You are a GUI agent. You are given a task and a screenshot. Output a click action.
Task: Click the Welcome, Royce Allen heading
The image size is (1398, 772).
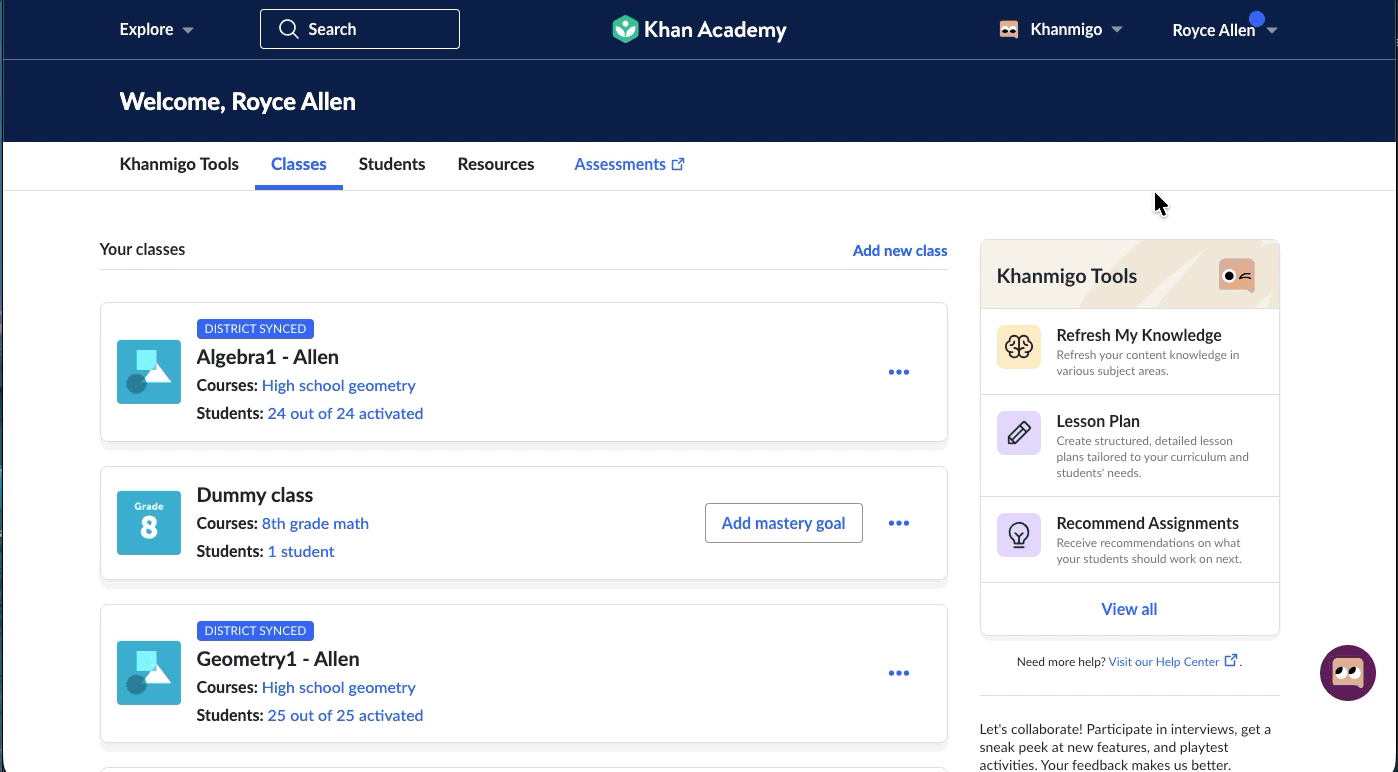(x=238, y=101)
